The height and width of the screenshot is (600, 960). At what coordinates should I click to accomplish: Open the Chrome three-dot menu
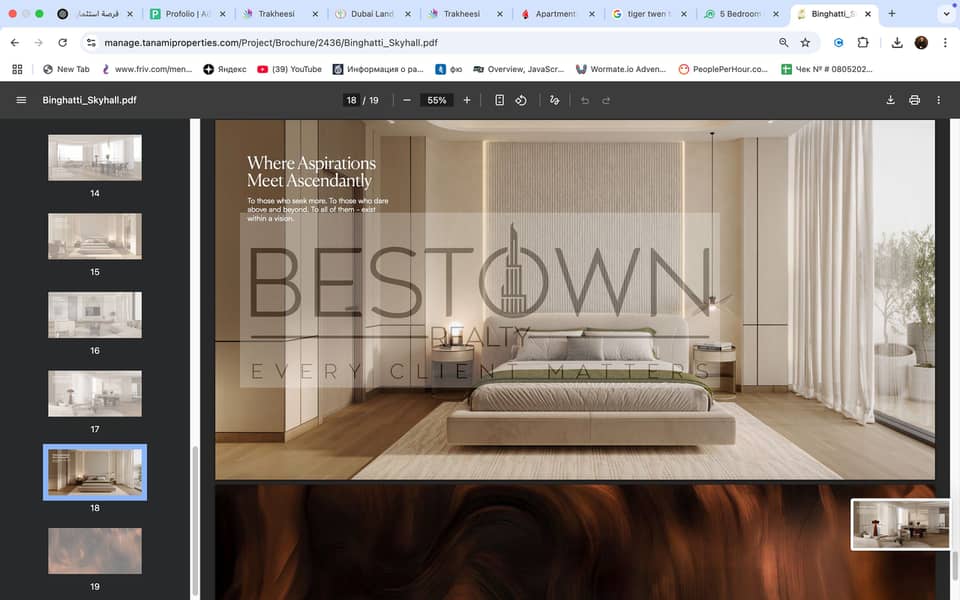click(x=945, y=42)
